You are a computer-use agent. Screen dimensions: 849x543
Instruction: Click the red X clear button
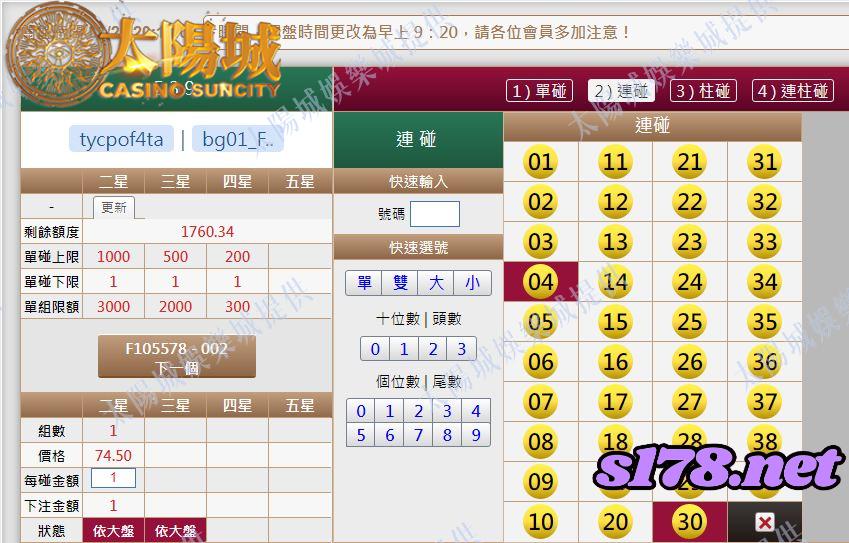point(765,522)
